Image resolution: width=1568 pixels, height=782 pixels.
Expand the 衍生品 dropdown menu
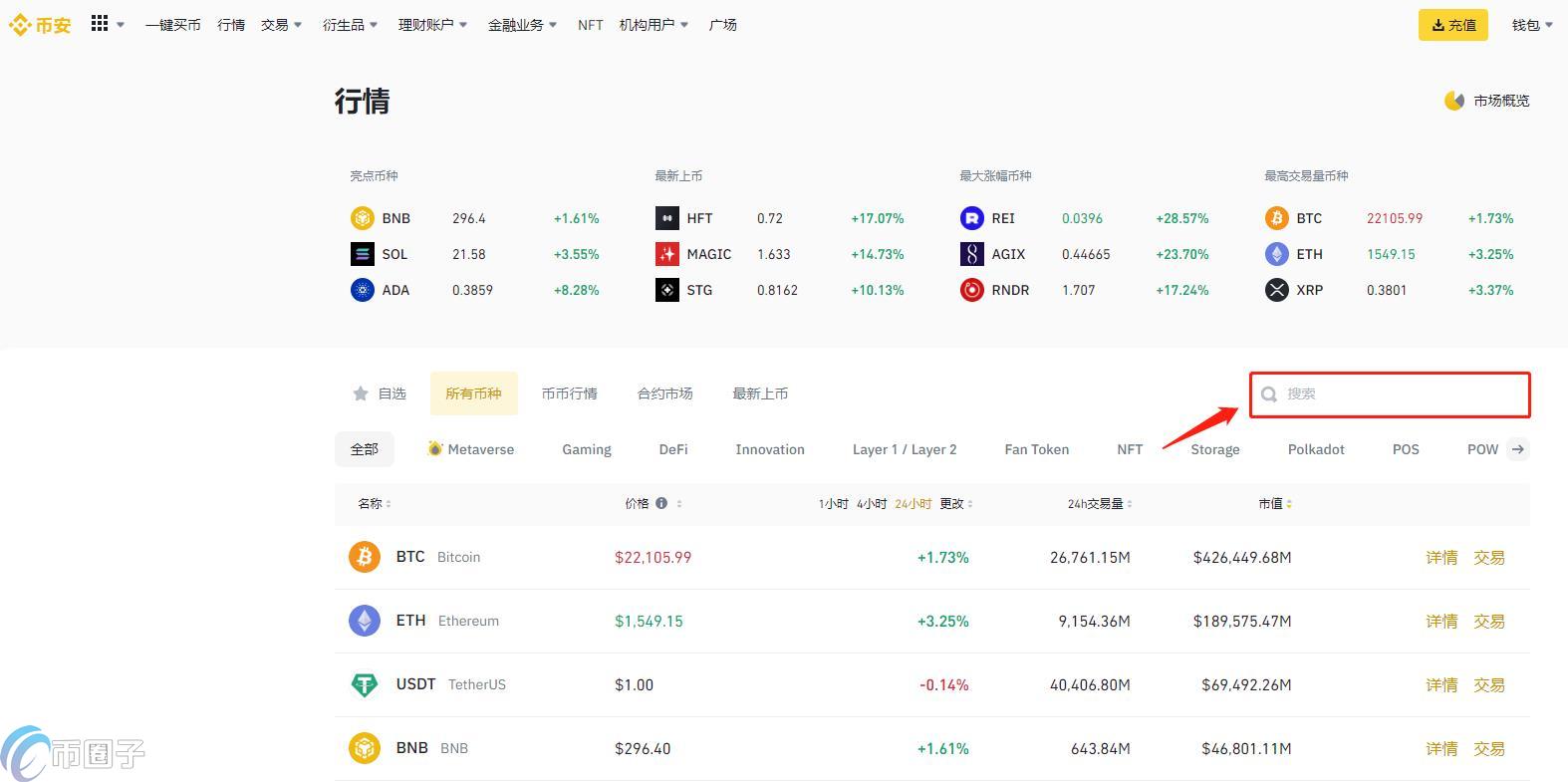(x=350, y=25)
